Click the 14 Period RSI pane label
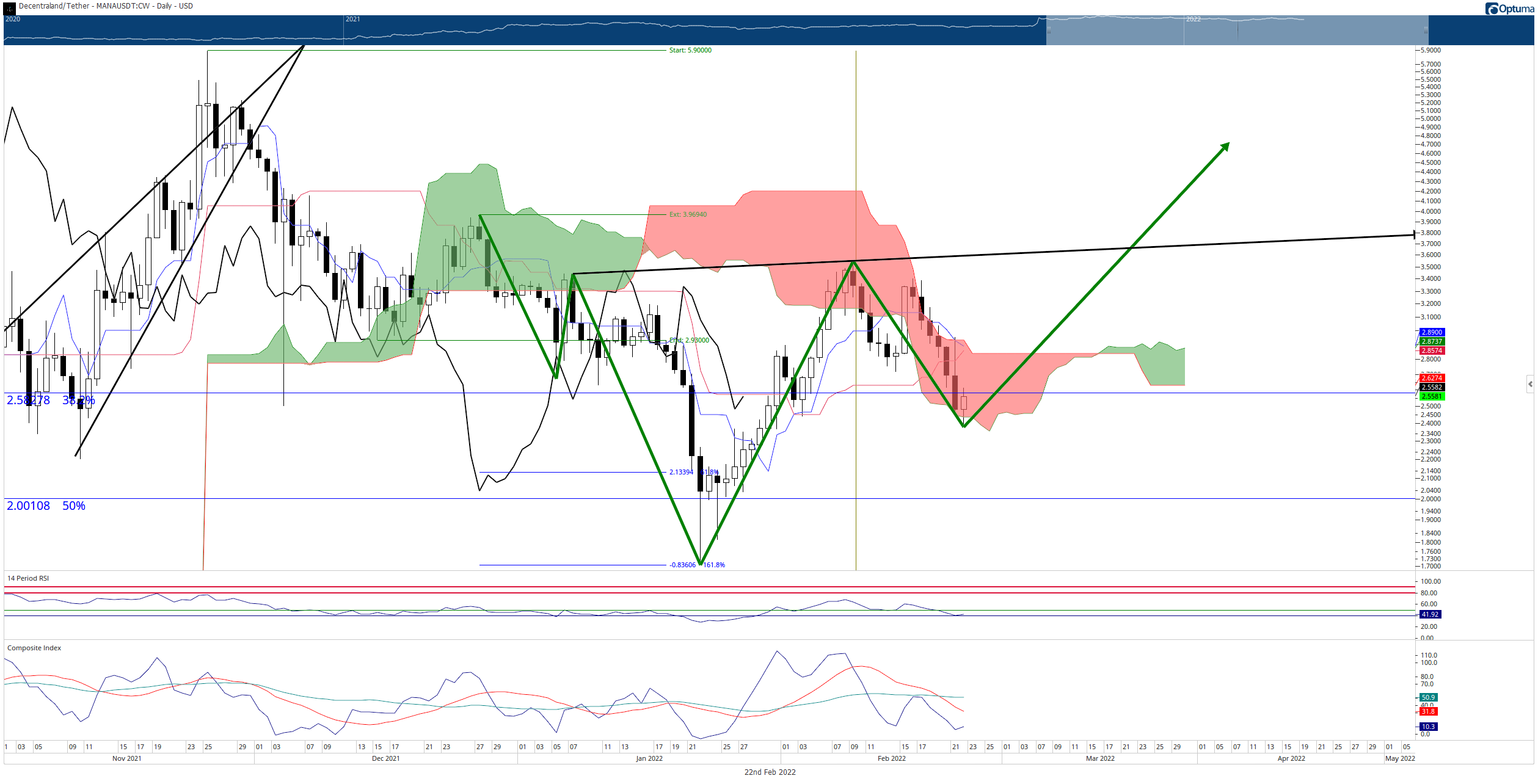Screen dimensions: 1538x784 (28, 578)
